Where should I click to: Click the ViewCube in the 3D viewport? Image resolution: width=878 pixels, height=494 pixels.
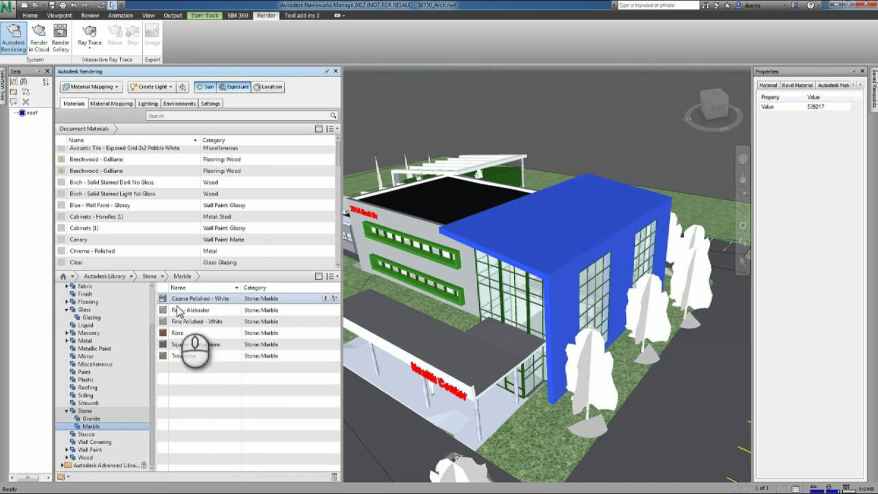pos(714,103)
